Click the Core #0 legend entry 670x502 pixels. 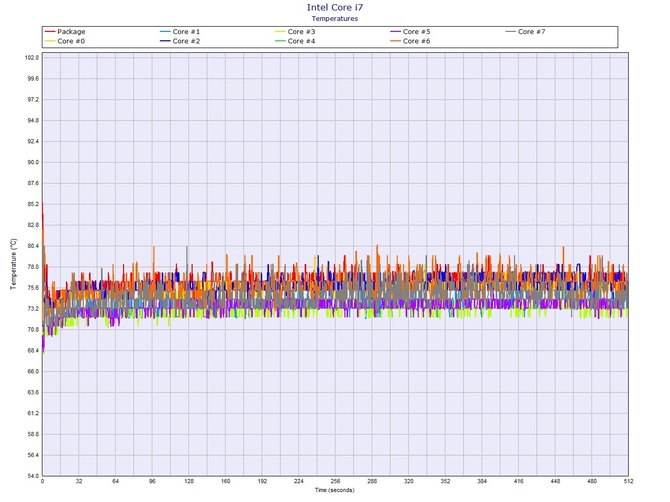click(65, 41)
